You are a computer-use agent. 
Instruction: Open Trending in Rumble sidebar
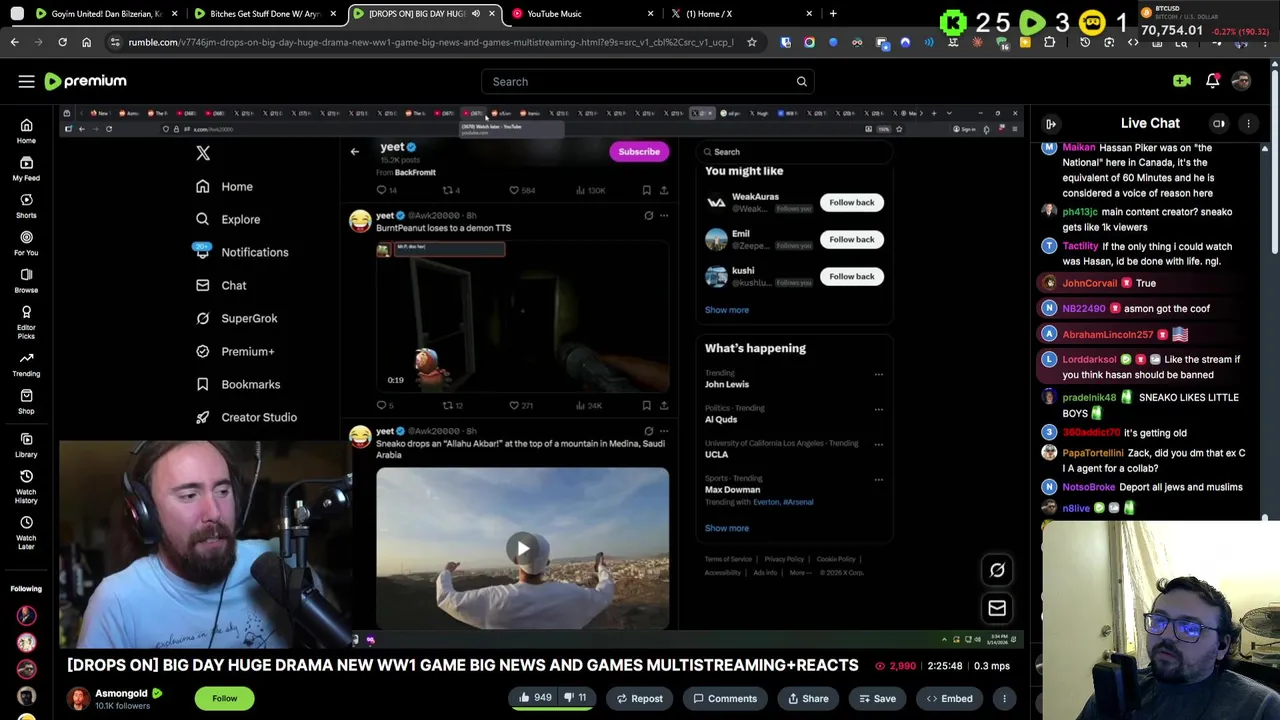26,364
